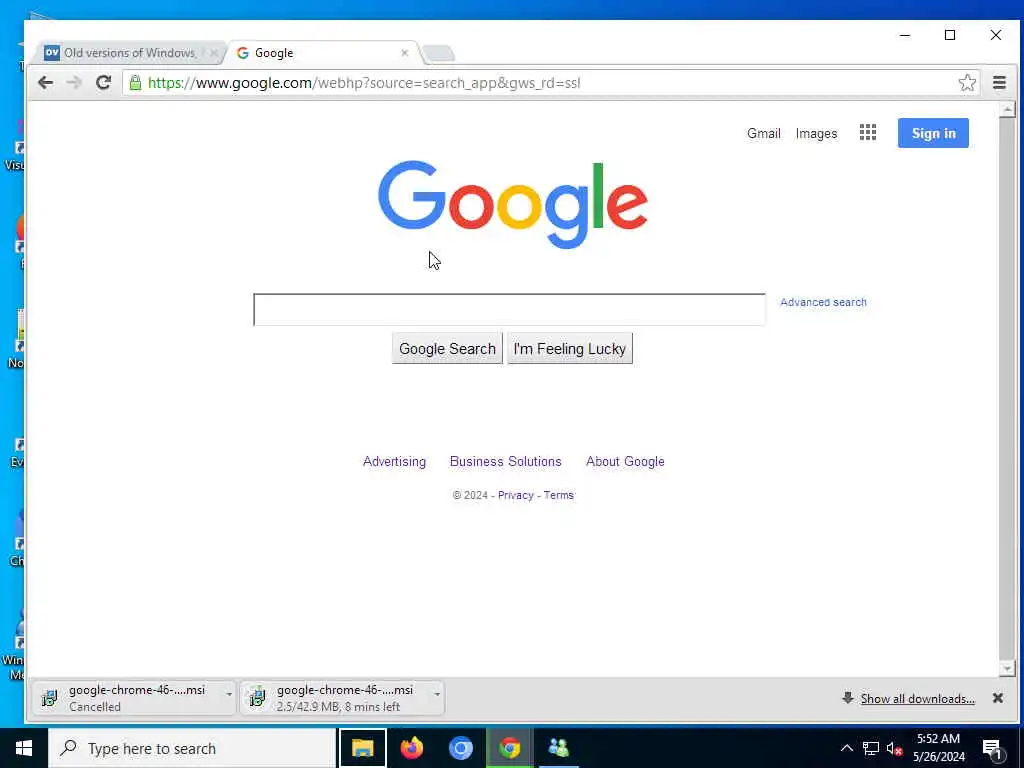
Task: Open the Chrome hamburger menu
Action: 999,83
